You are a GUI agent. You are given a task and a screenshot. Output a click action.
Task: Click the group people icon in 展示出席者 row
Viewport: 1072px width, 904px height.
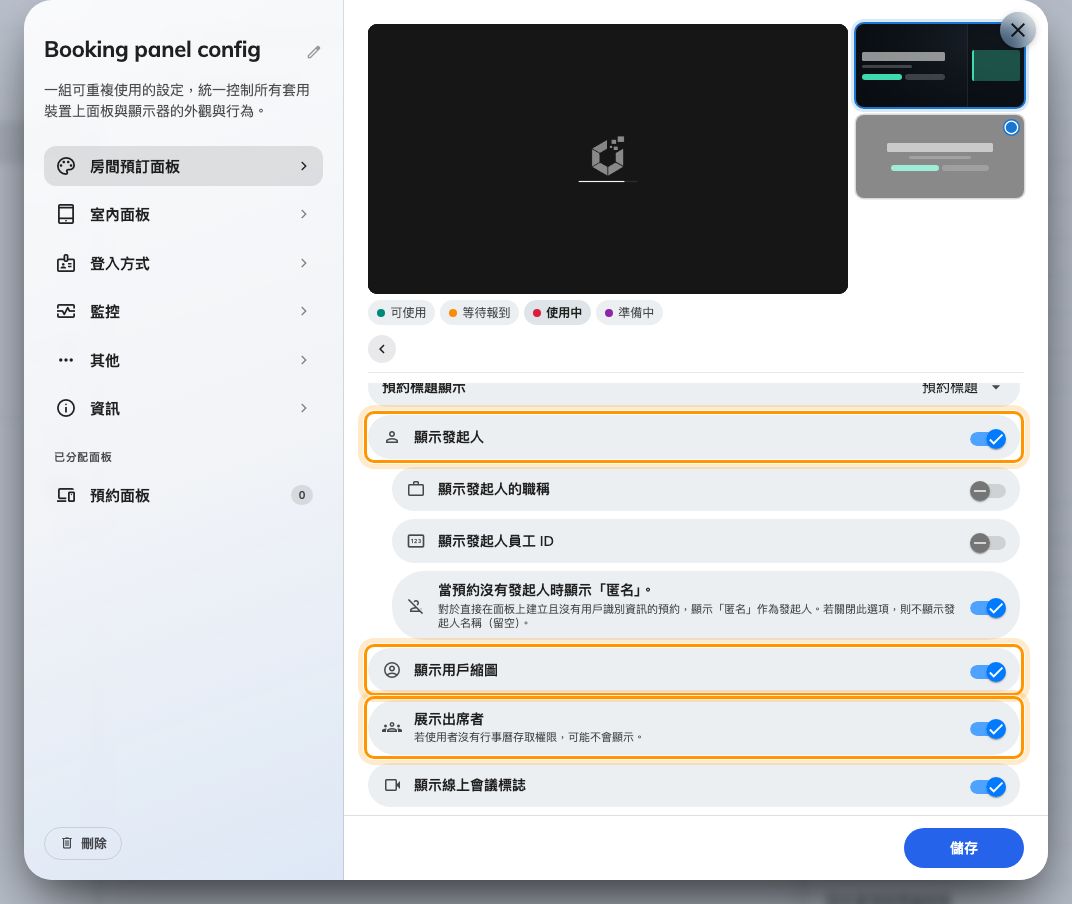[392, 727]
